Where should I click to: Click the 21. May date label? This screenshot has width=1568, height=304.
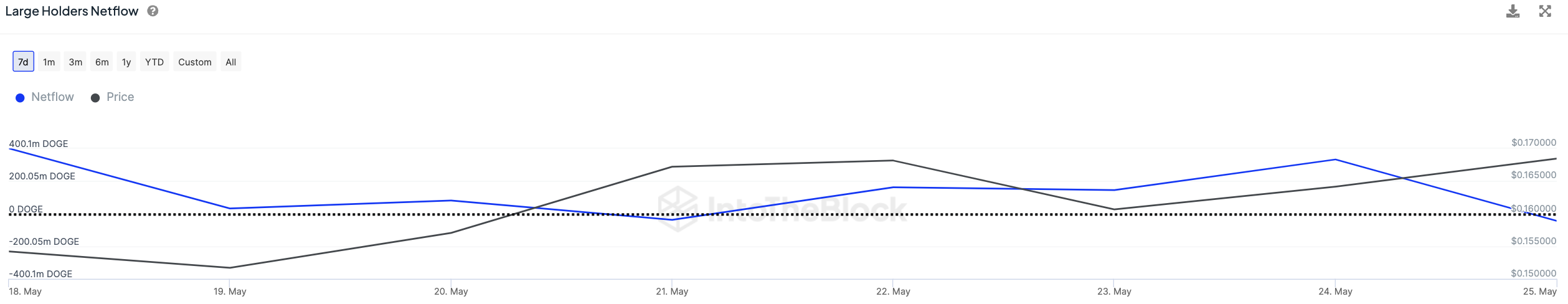672,292
